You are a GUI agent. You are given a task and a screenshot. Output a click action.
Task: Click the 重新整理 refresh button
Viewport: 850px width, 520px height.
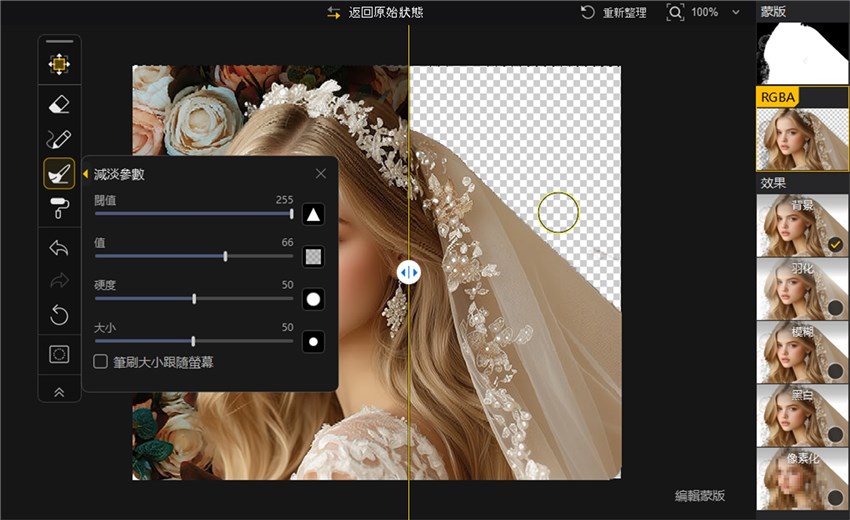[x=614, y=12]
